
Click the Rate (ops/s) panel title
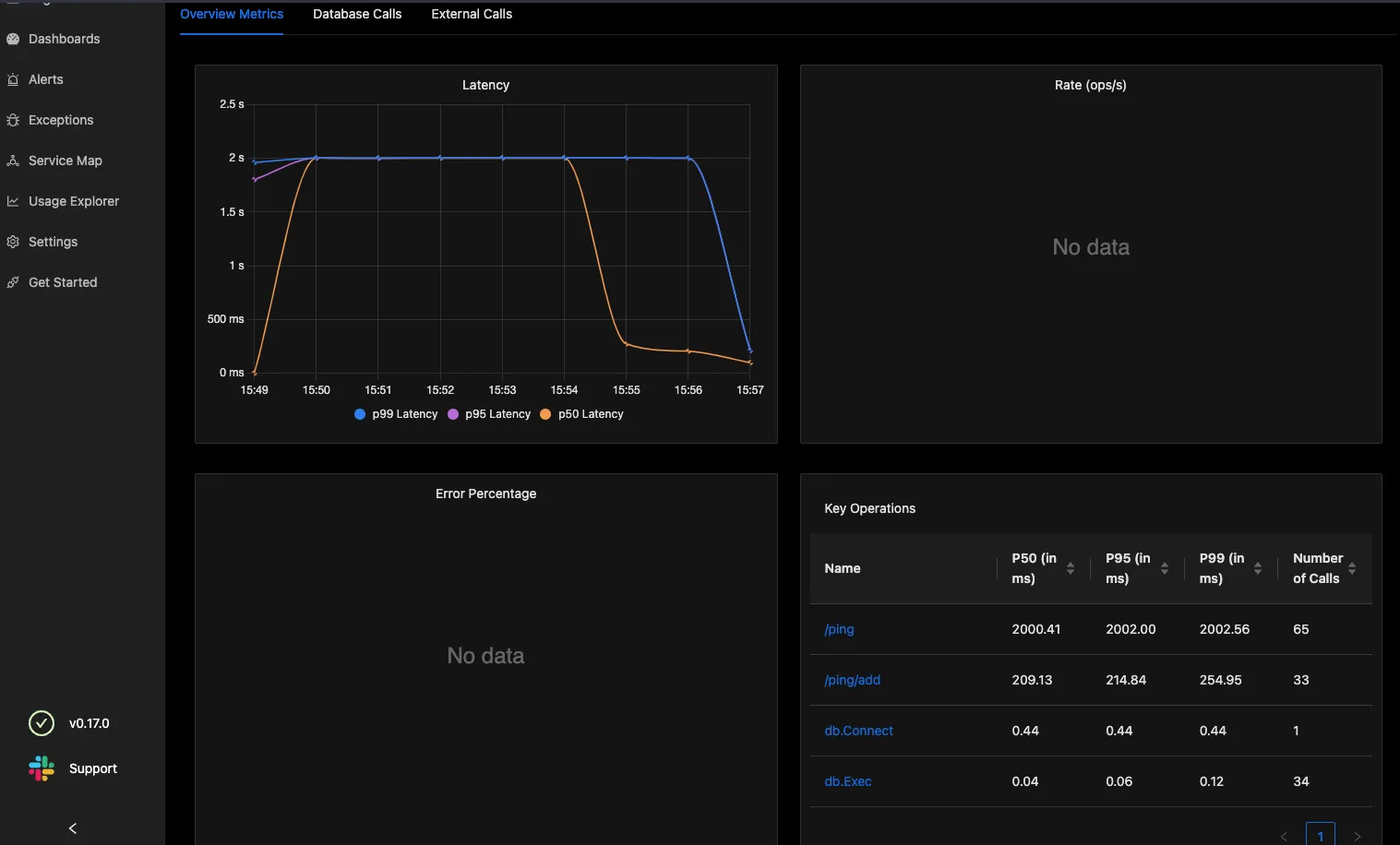coord(1090,85)
